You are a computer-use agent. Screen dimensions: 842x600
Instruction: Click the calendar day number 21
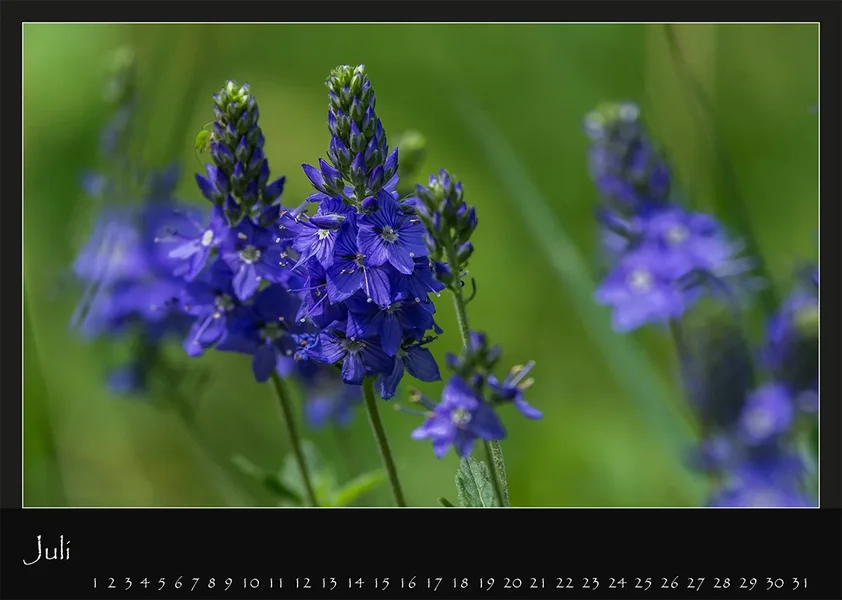[538, 583]
